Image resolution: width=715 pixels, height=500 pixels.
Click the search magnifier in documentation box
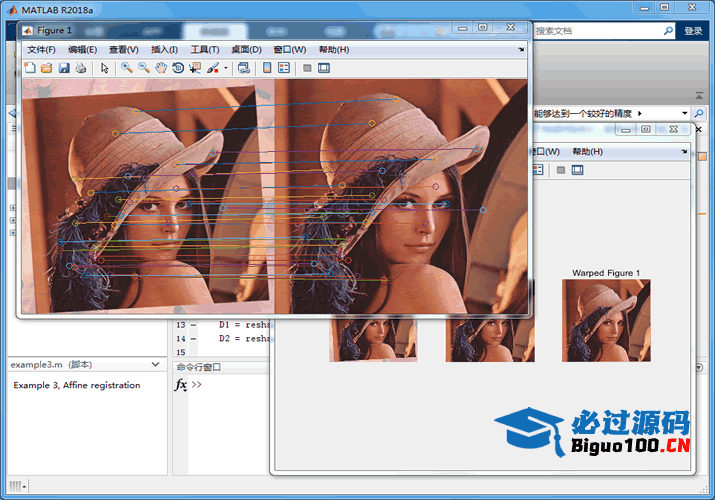point(668,31)
